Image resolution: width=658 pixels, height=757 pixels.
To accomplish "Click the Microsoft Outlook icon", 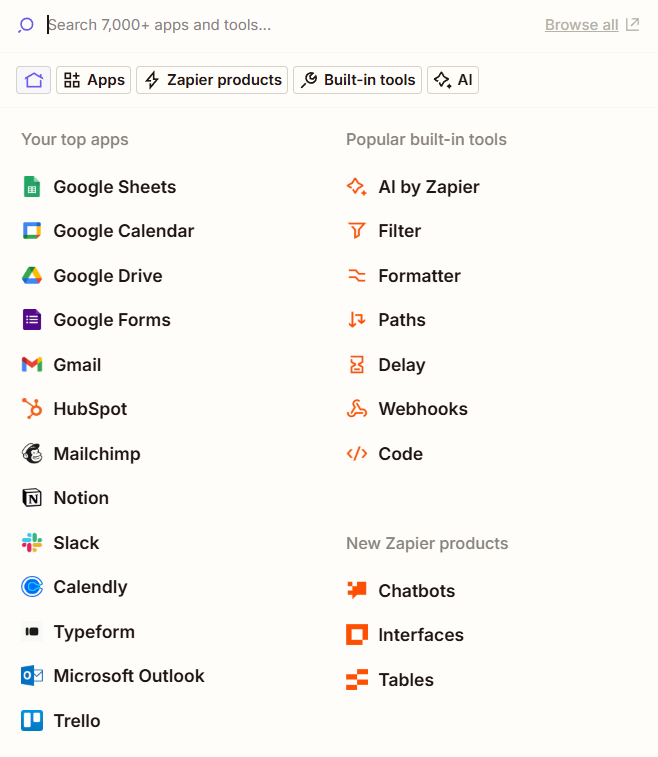I will point(32,676).
